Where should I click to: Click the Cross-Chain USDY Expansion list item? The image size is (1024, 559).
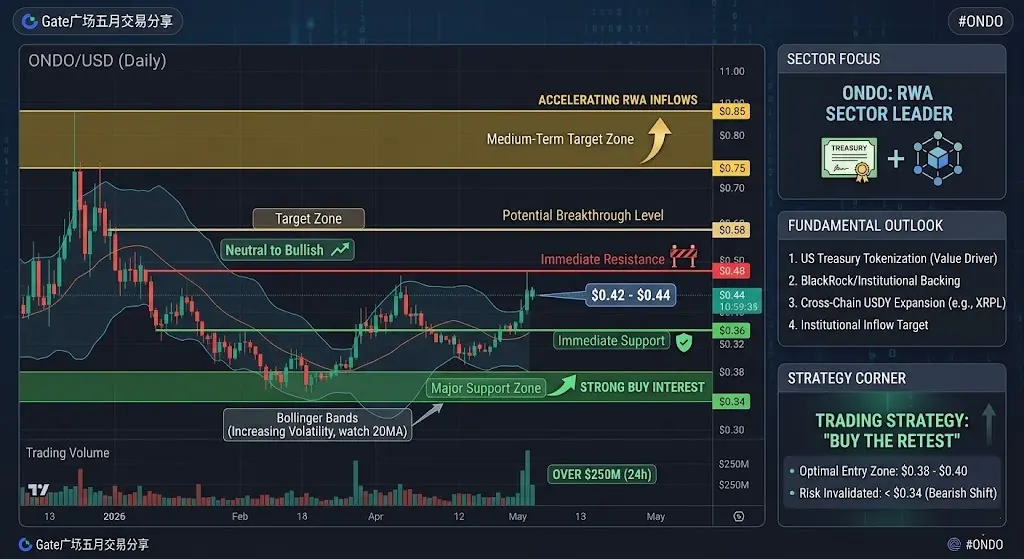click(897, 303)
